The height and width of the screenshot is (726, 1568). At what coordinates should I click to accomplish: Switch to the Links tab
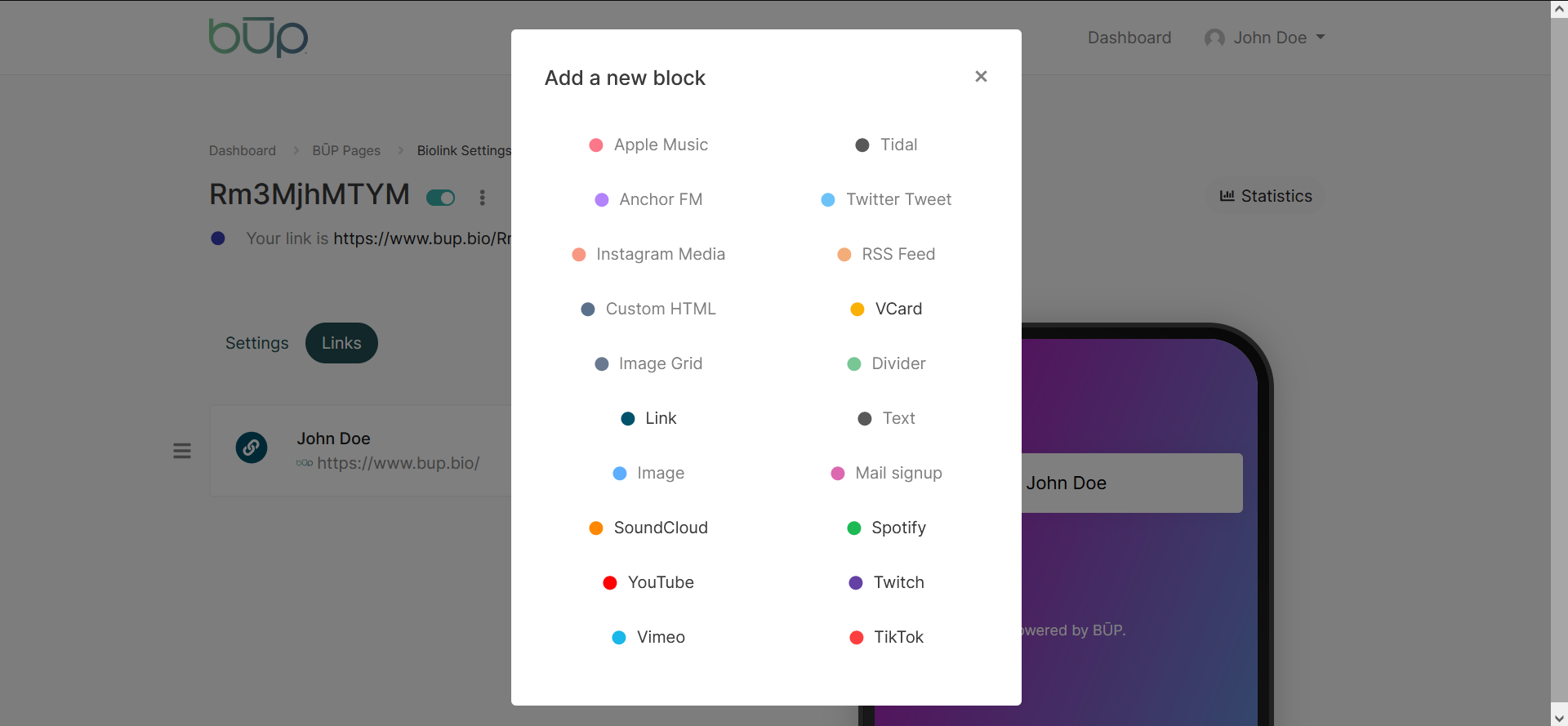point(341,343)
